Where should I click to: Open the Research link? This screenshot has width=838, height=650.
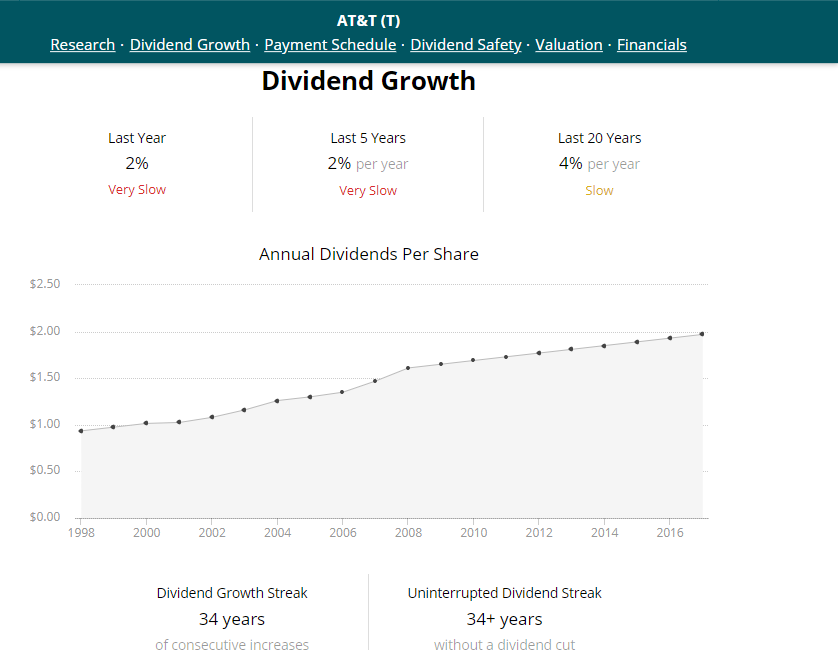[x=83, y=45]
